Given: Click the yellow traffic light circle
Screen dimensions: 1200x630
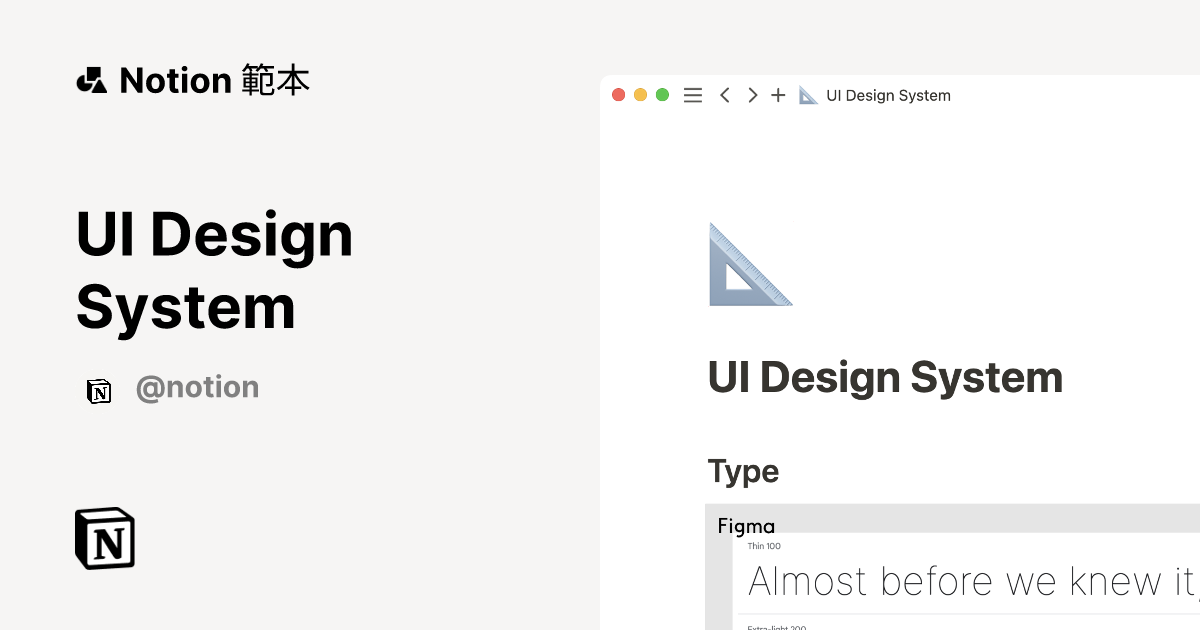Looking at the screenshot, I should click(x=640, y=94).
